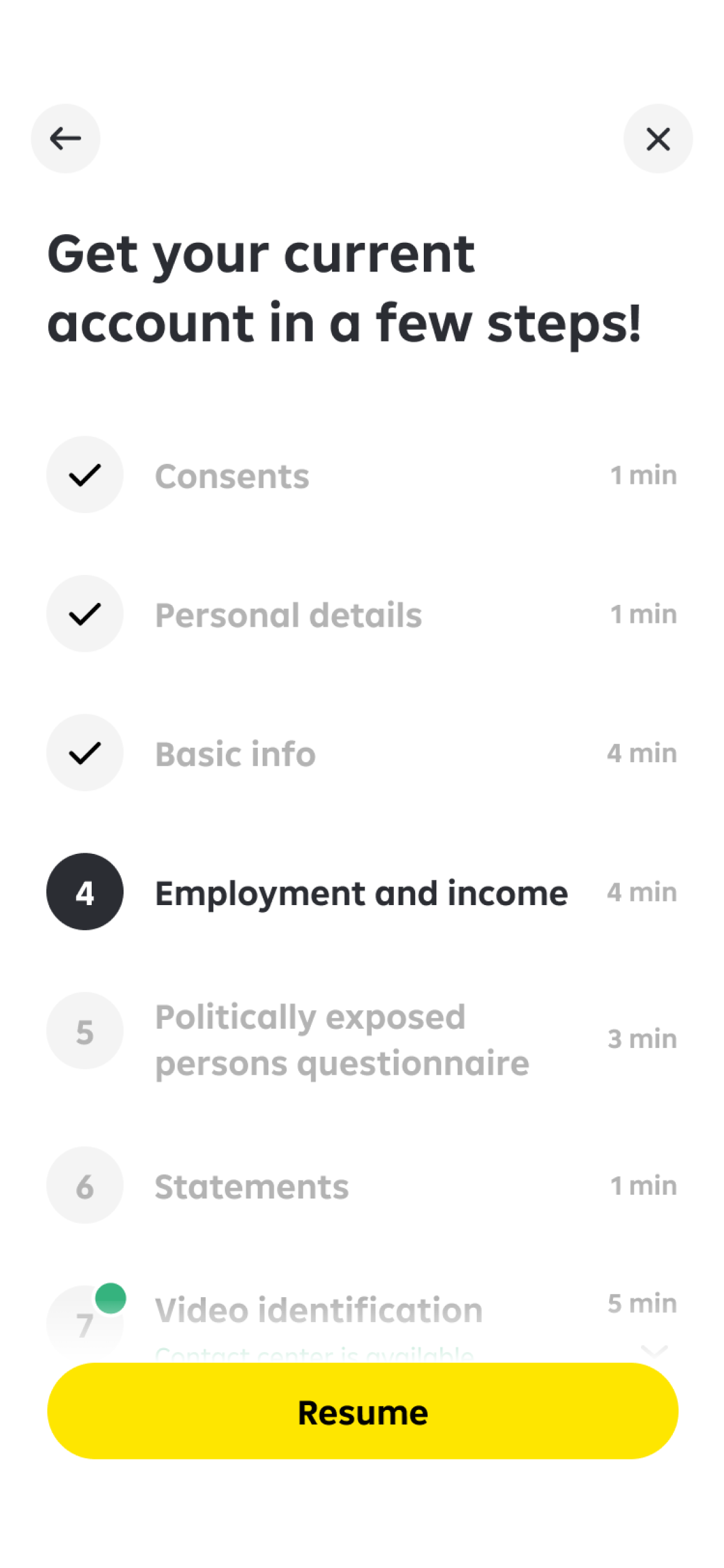Tap the step 5 number circle
The image size is (724, 1568).
[85, 1031]
